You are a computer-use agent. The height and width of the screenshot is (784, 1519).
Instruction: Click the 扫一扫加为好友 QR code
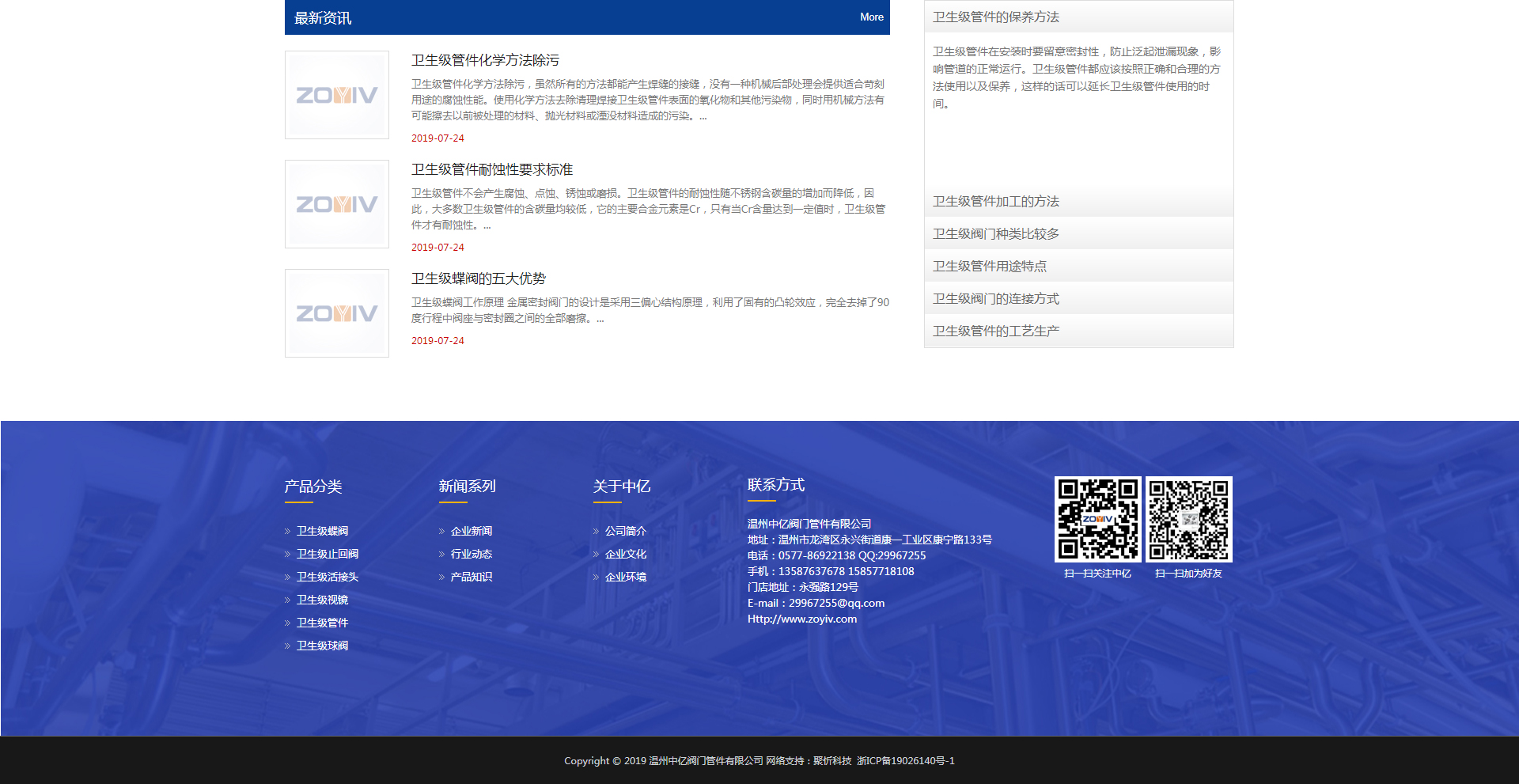(x=1188, y=519)
